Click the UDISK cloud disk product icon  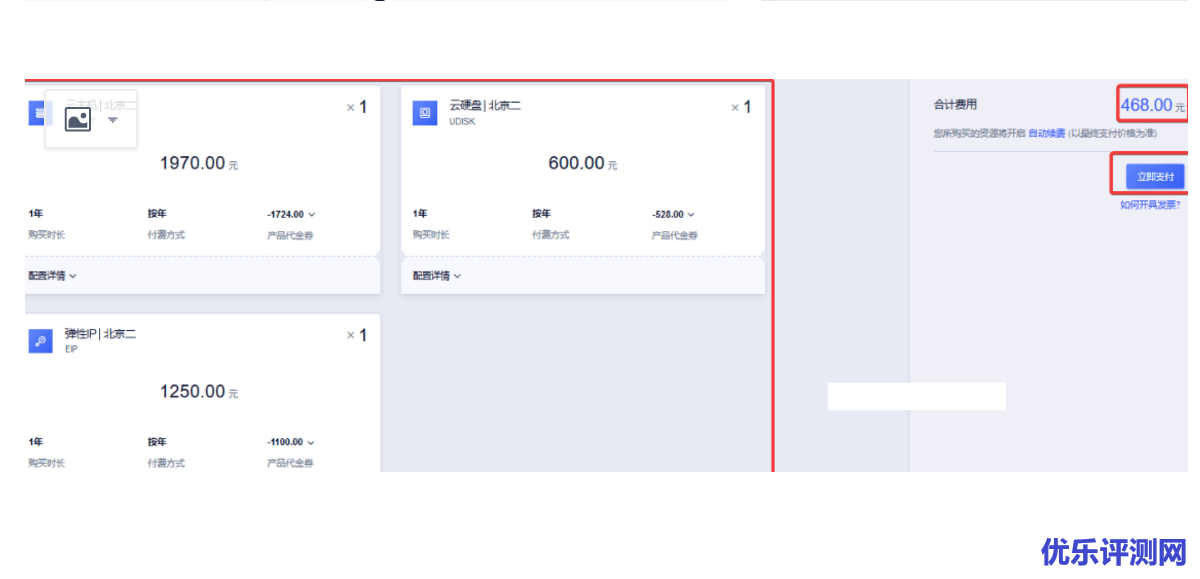click(x=425, y=113)
